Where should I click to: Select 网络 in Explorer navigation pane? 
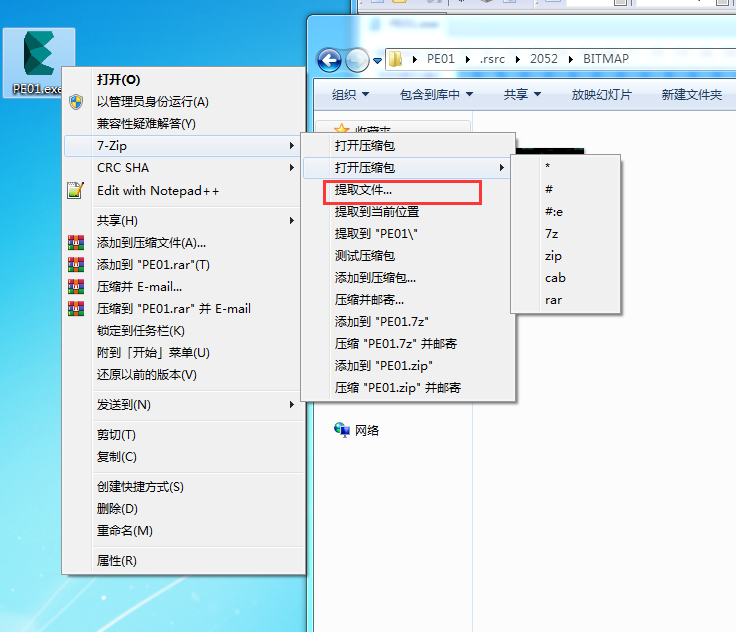(x=367, y=431)
